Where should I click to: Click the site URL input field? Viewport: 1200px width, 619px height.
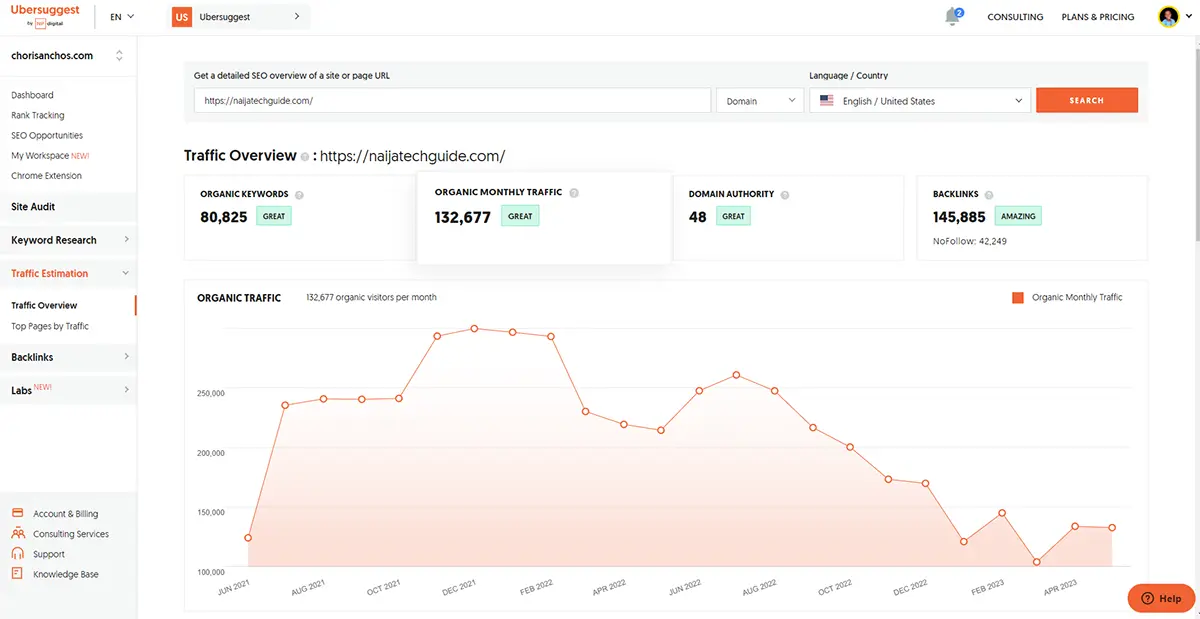coord(452,101)
